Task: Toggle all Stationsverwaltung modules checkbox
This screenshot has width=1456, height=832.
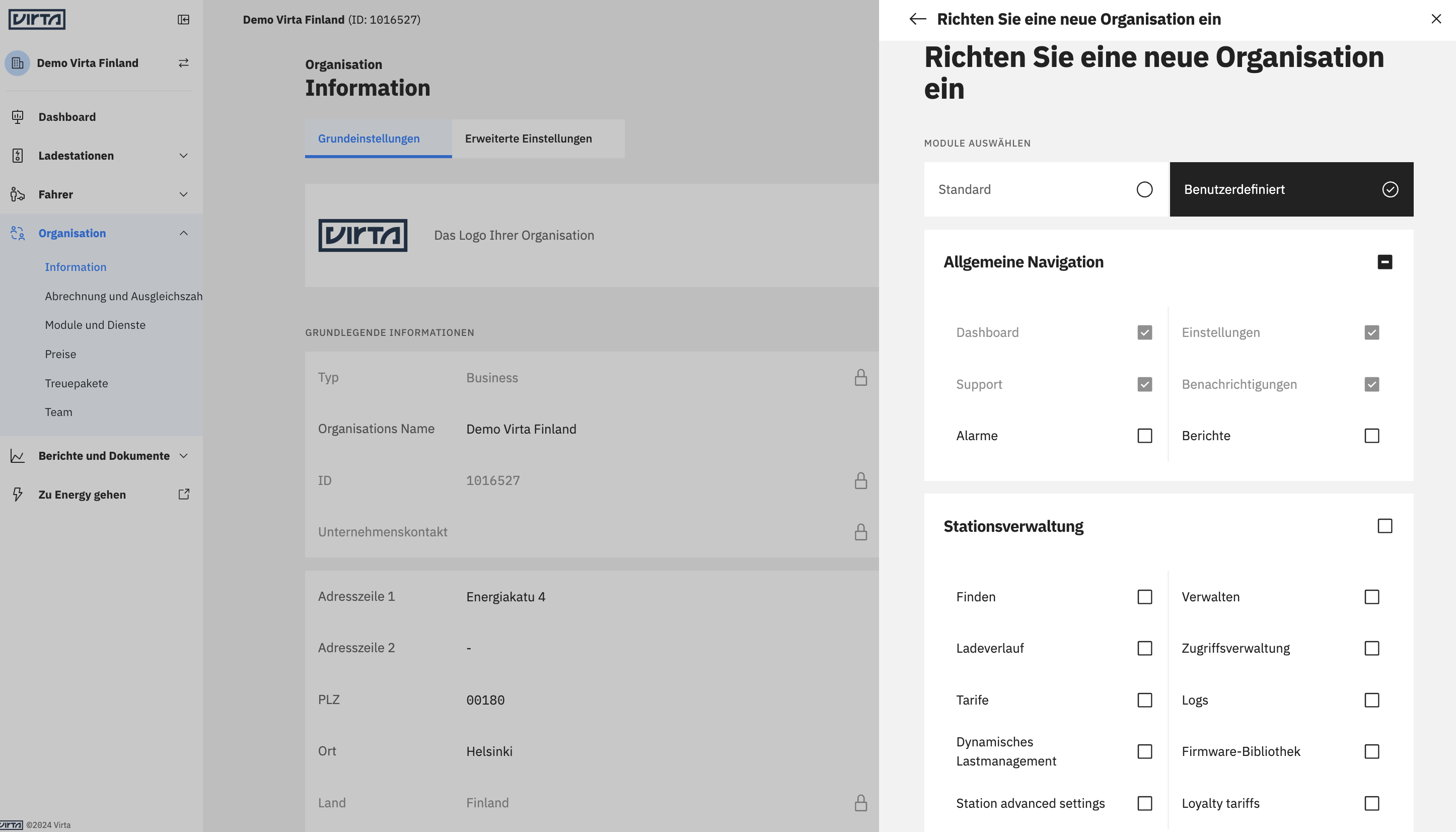Action: pos(1385,526)
